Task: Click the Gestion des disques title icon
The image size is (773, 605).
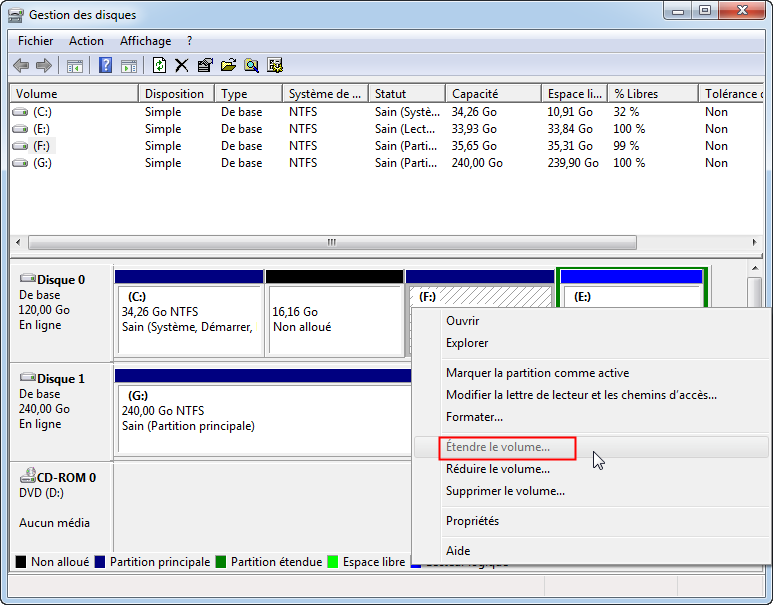Action: (16, 15)
